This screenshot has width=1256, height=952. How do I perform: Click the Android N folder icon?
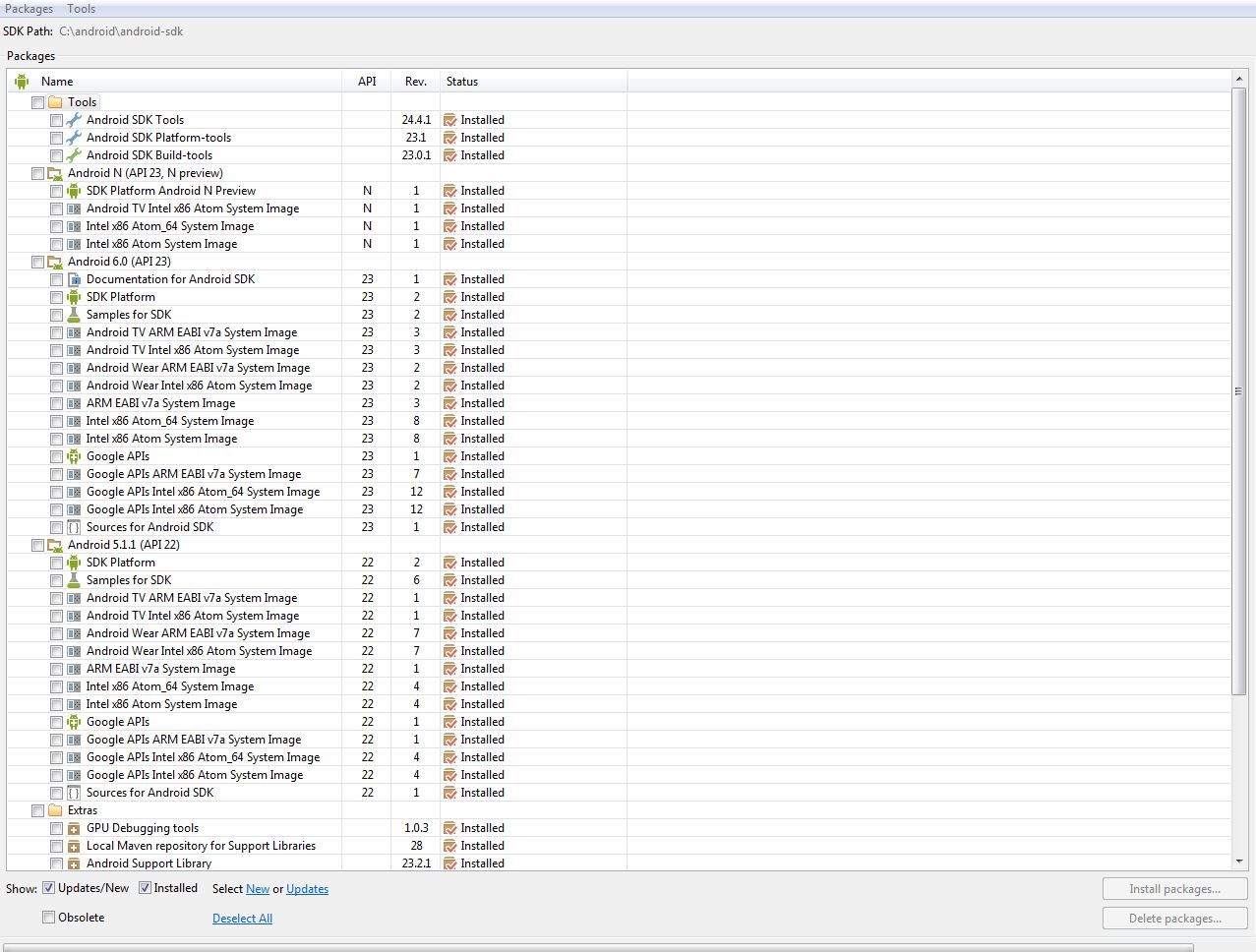pyautogui.click(x=55, y=173)
